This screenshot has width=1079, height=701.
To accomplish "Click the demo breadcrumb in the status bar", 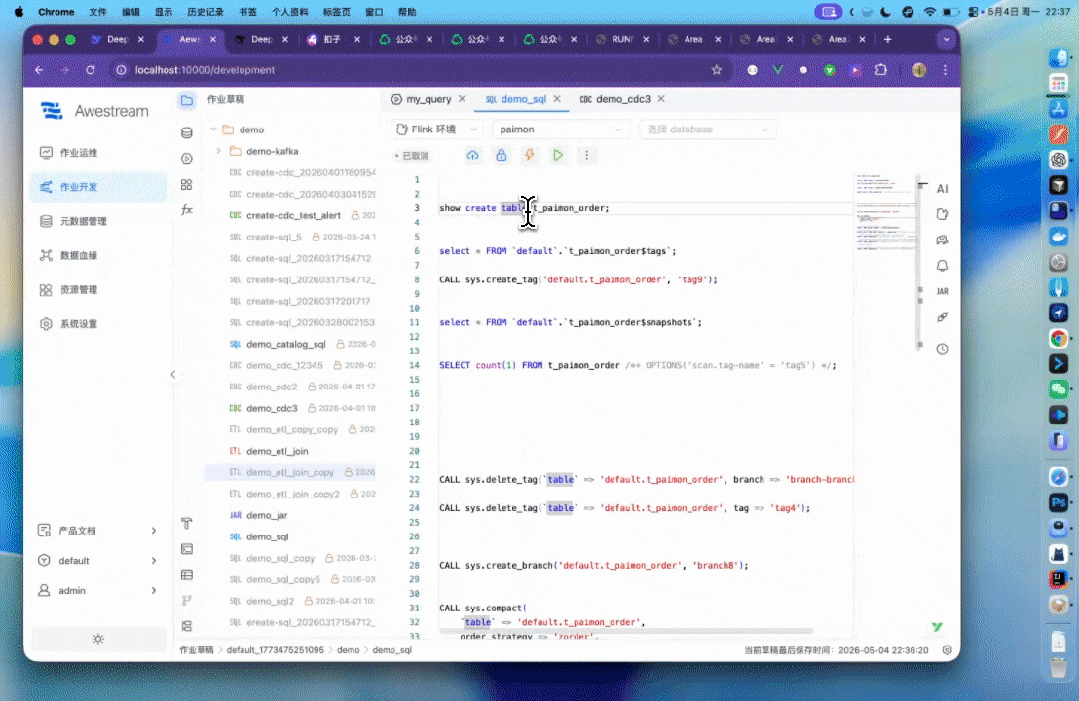I will point(348,650).
